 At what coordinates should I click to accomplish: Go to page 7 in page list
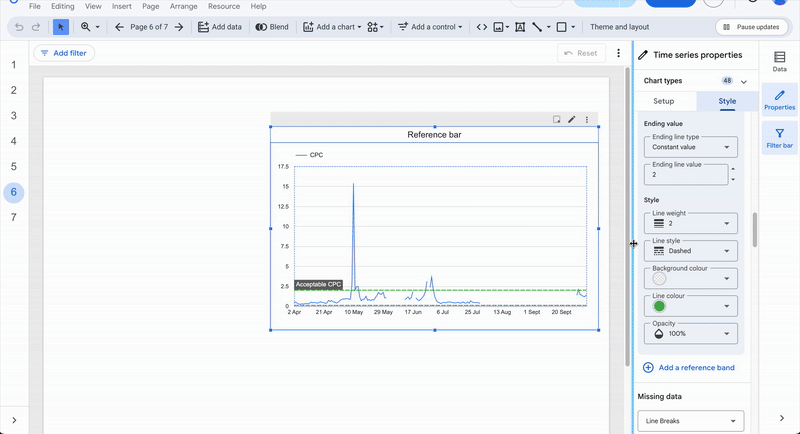click(14, 218)
